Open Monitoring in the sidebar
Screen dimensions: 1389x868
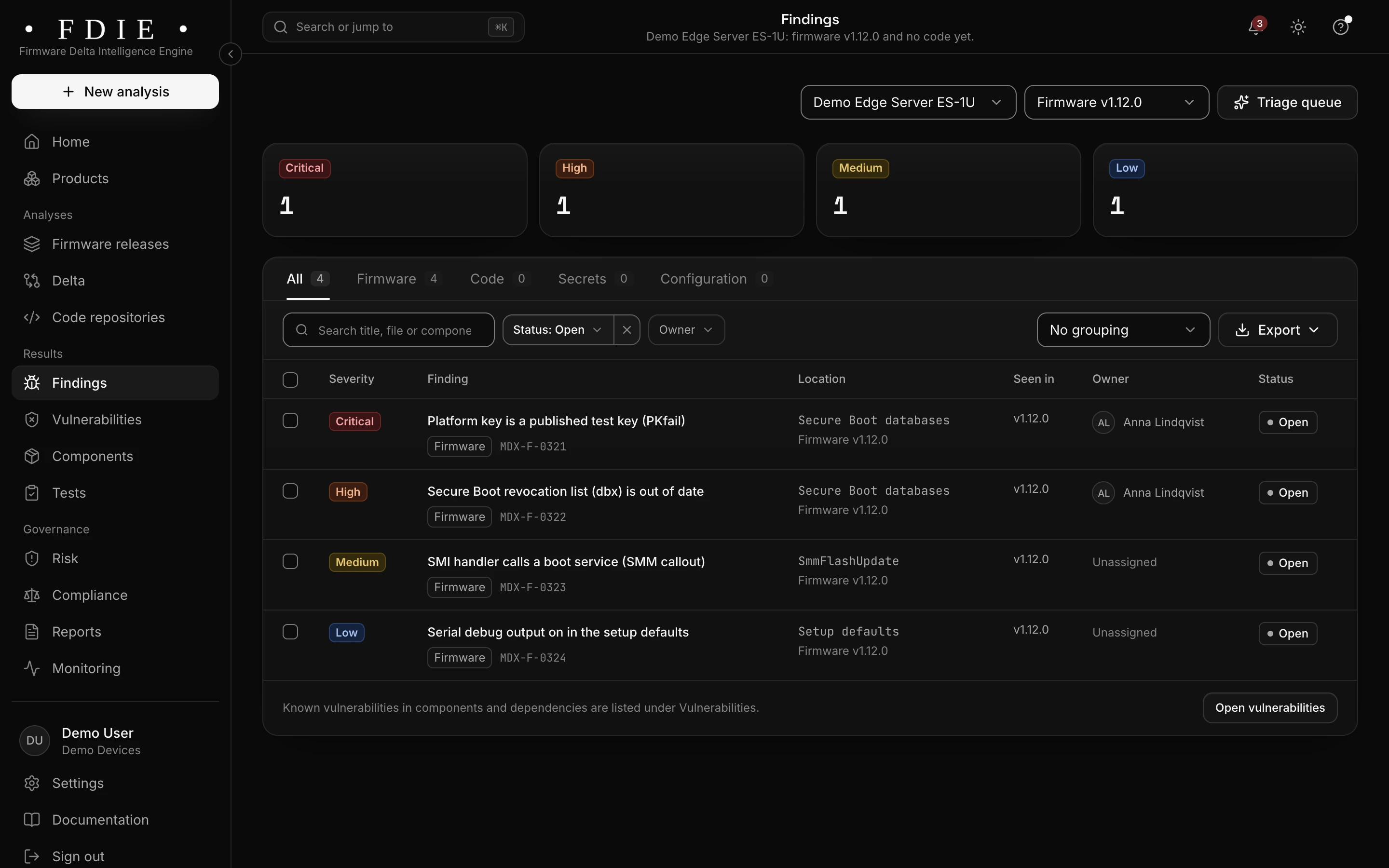point(115,669)
